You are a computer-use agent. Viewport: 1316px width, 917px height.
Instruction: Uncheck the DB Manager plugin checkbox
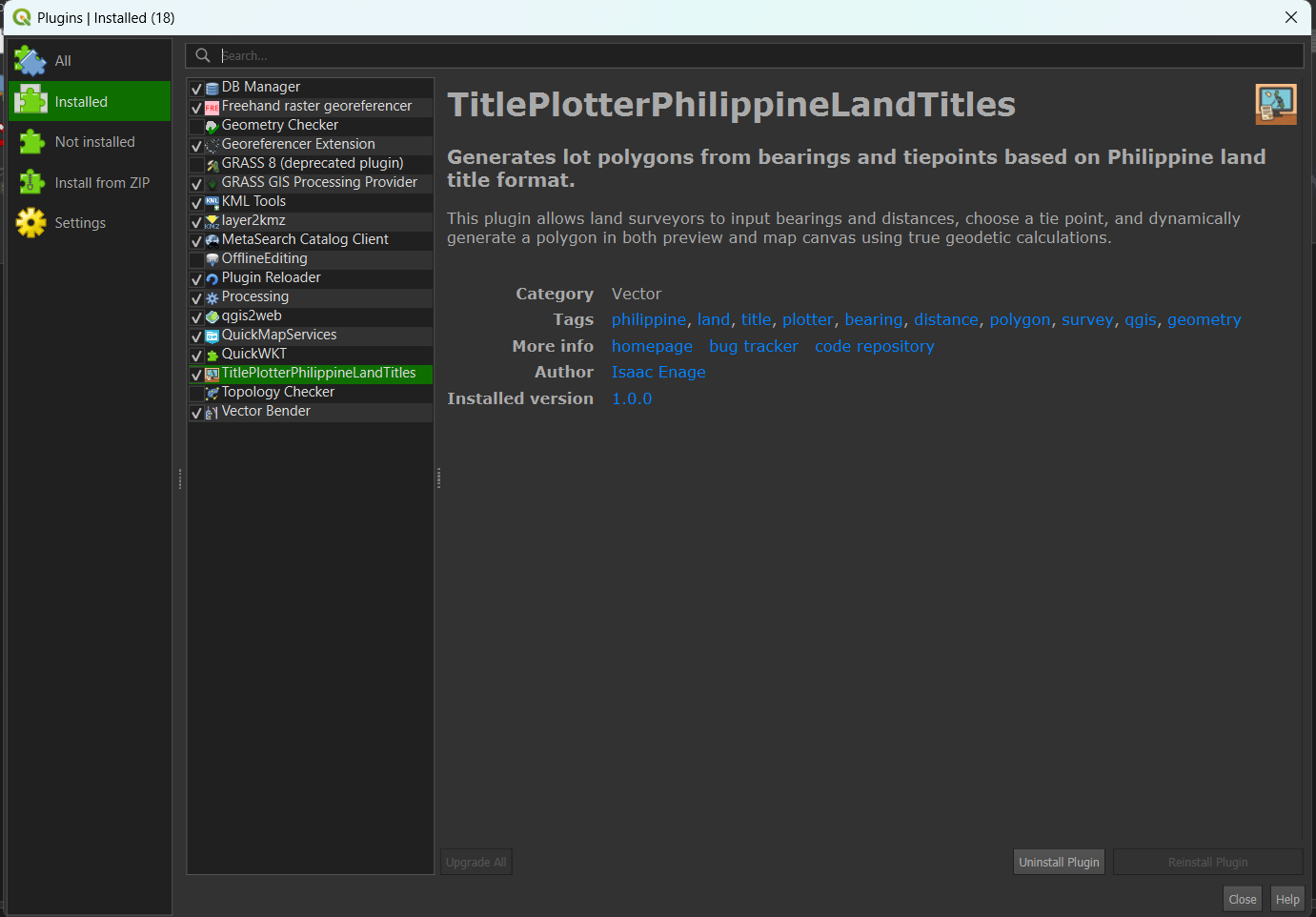[196, 88]
